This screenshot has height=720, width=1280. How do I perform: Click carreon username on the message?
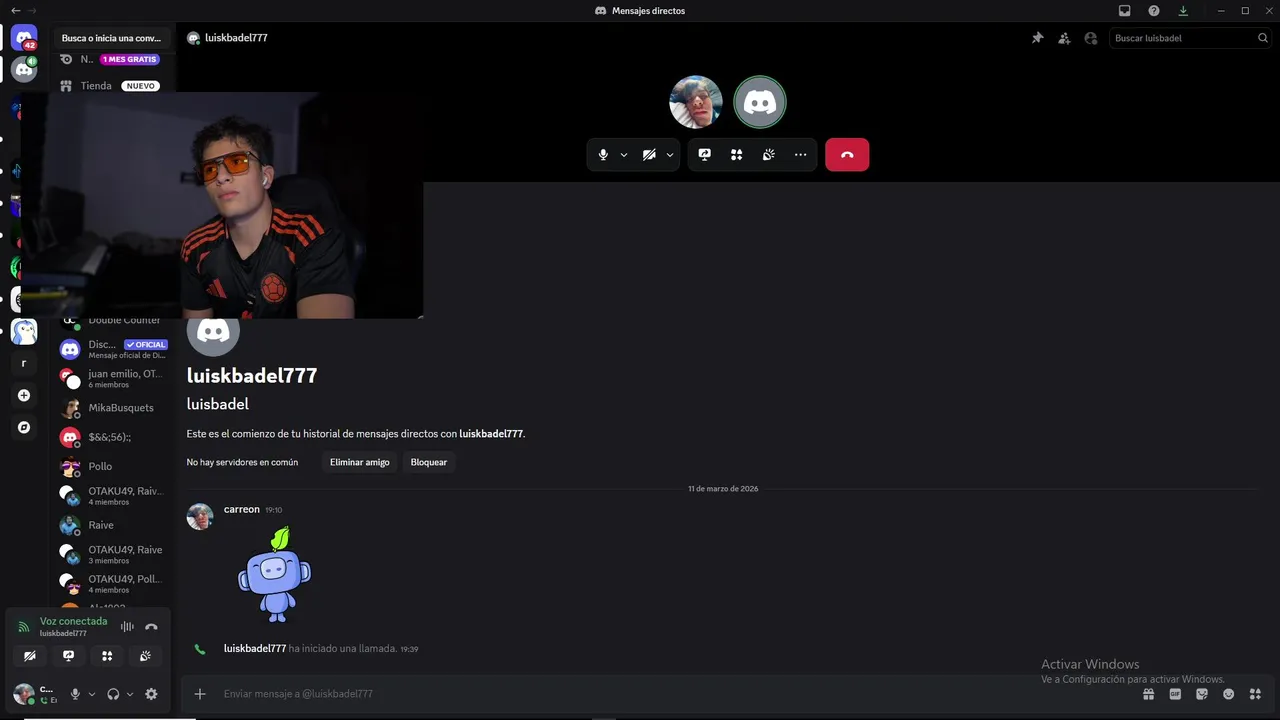(x=242, y=509)
